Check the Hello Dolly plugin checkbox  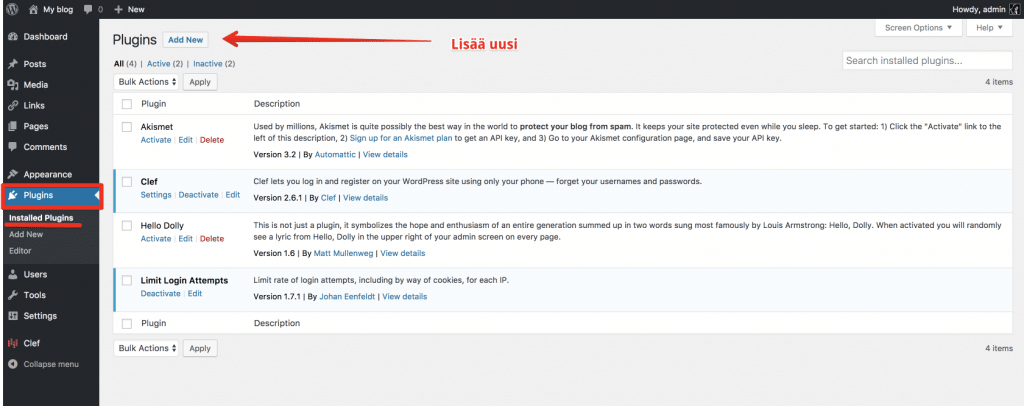[x=127, y=226]
